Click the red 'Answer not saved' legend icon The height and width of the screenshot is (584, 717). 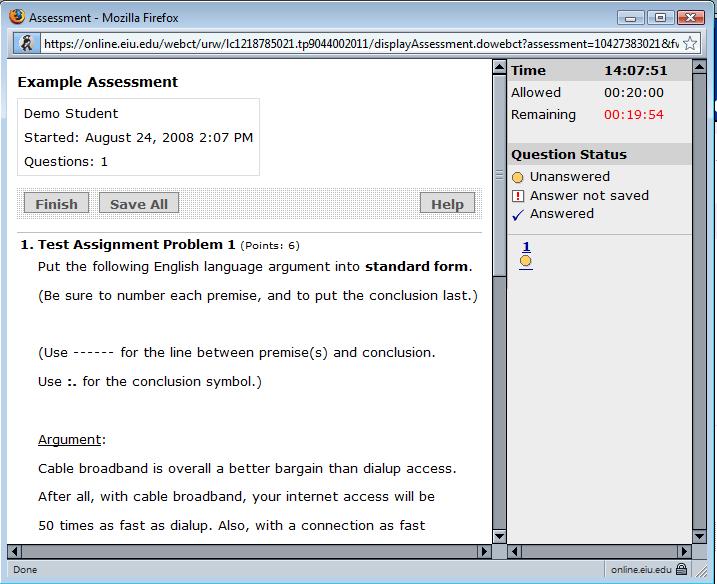[x=517, y=196]
